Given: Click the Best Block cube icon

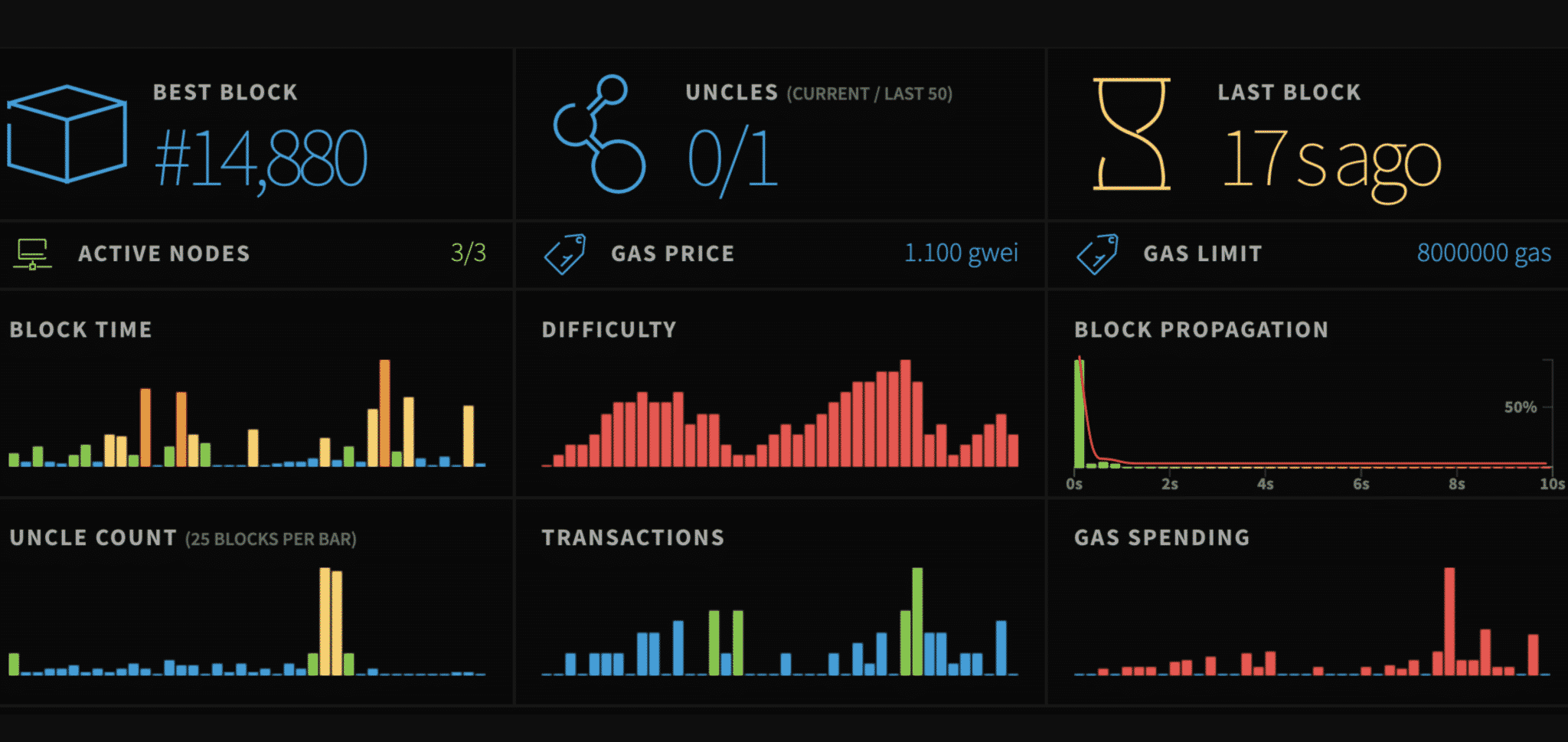Looking at the screenshot, I should (67, 134).
